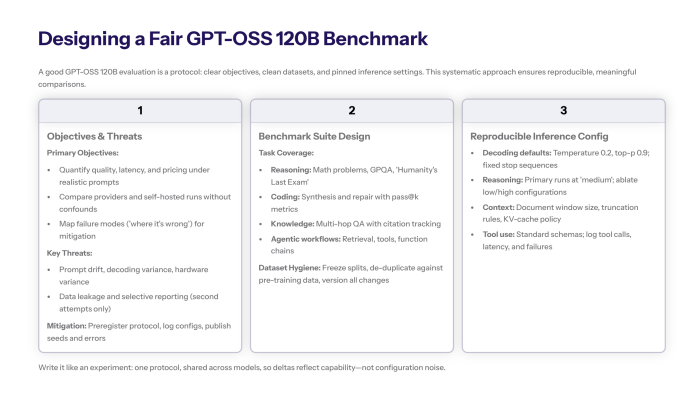Select the number 2 card header

coord(351,110)
